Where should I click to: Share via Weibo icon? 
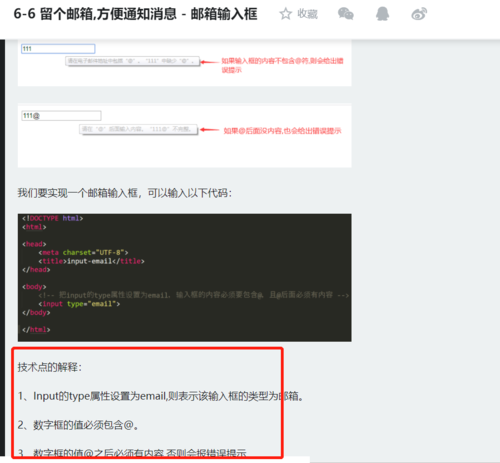(419, 14)
